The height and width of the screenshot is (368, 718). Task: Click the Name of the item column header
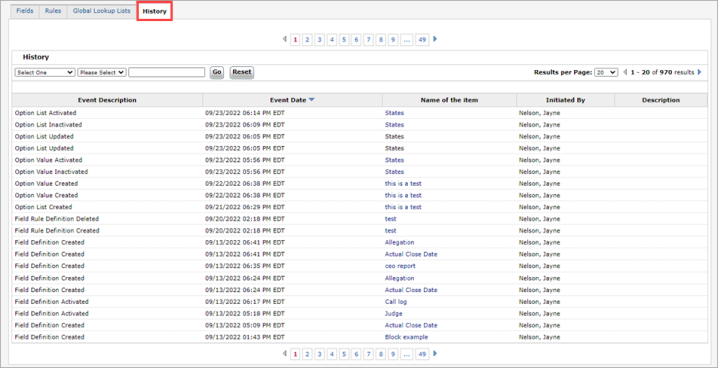[x=449, y=100]
